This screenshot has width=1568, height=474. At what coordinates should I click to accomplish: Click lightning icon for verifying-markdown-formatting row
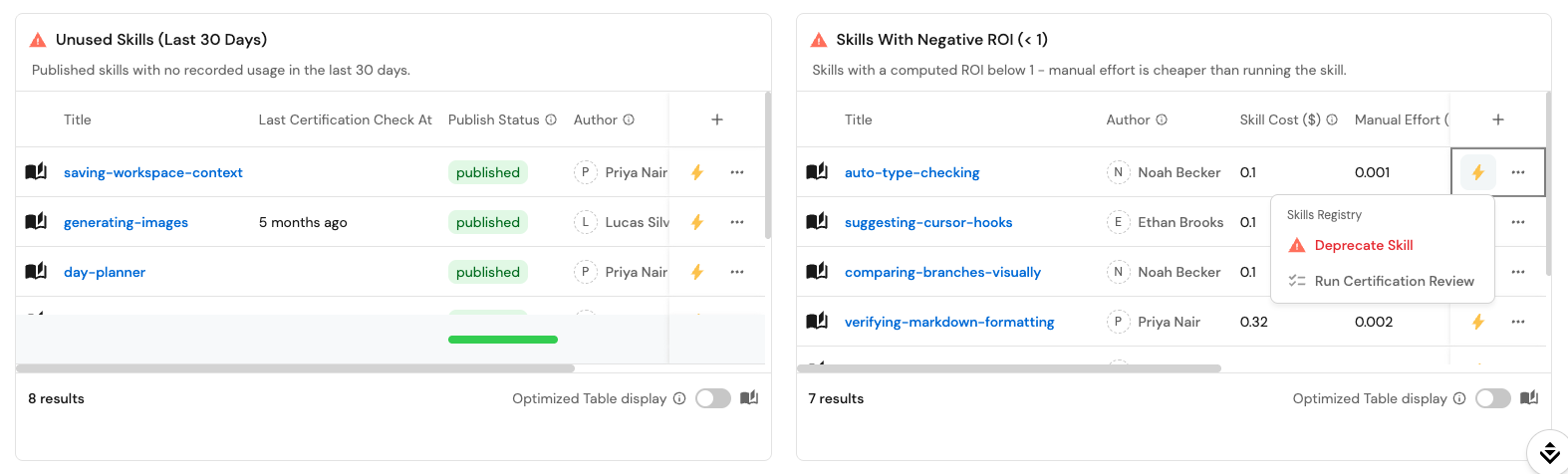1478,322
